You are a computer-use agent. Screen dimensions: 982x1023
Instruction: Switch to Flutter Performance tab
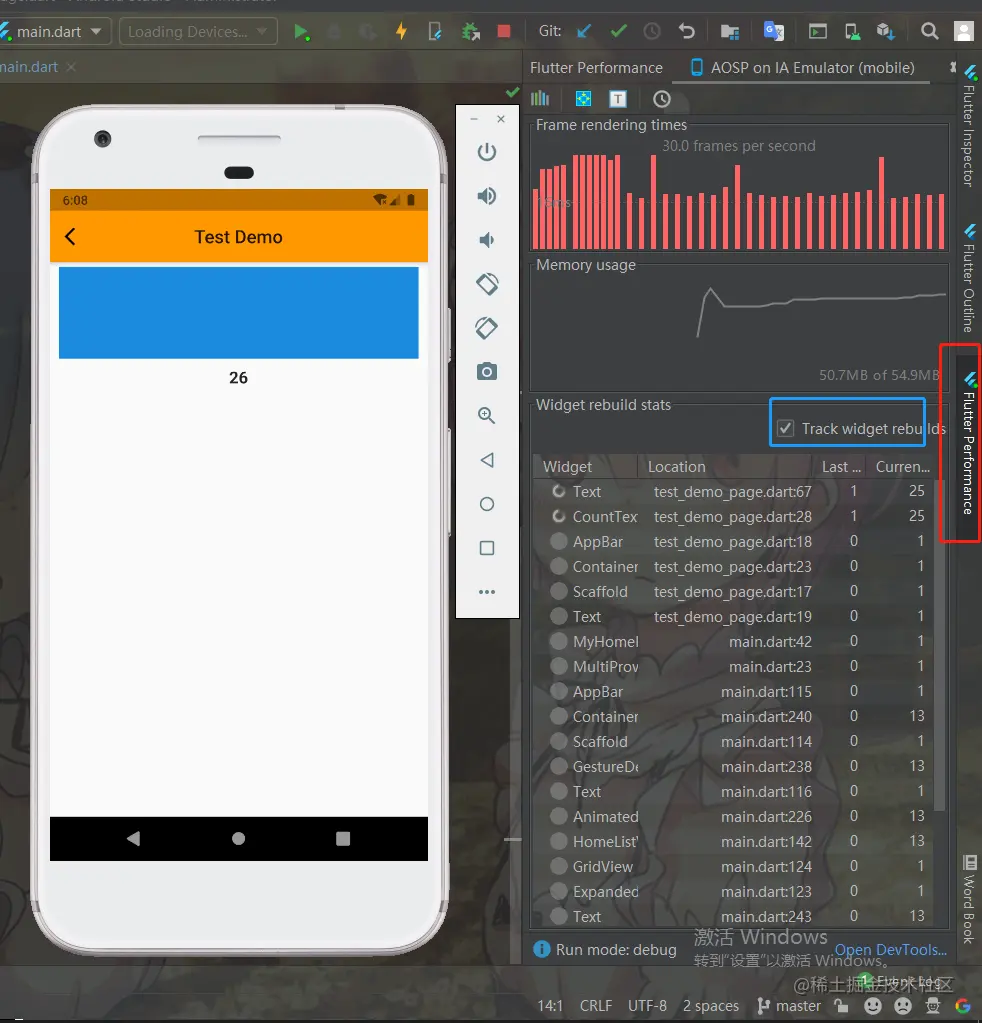point(596,68)
